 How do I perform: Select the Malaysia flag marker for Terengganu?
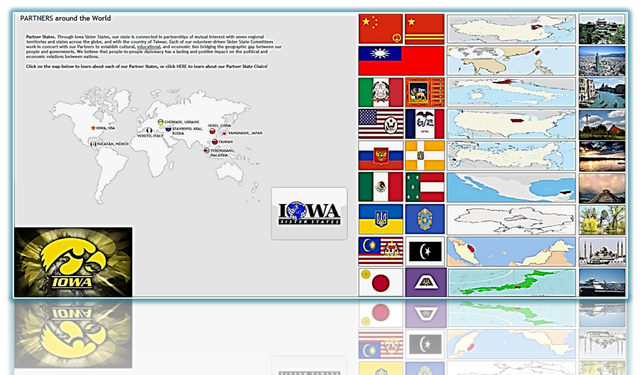[207, 151]
